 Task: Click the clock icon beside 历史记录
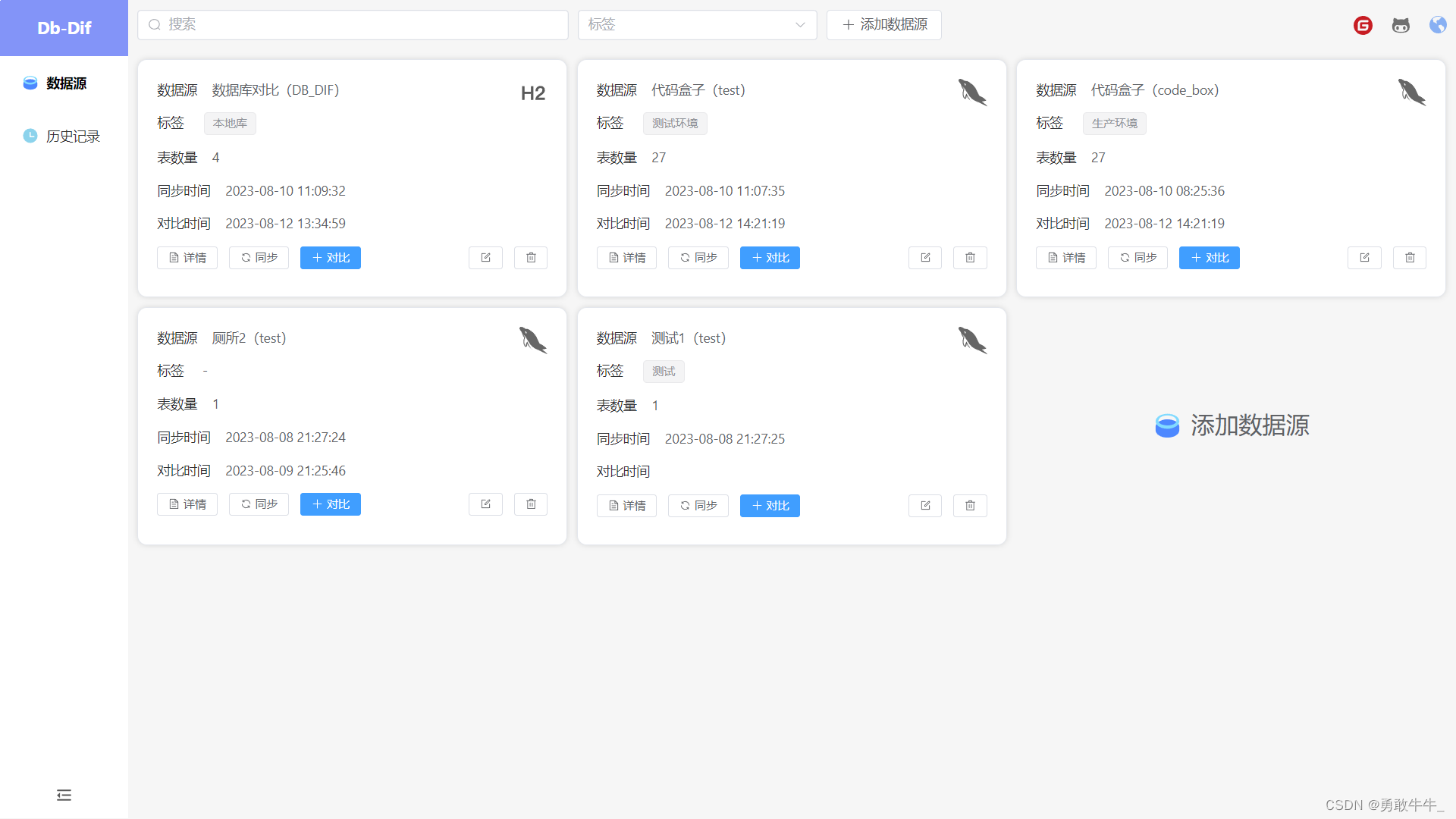tap(30, 136)
